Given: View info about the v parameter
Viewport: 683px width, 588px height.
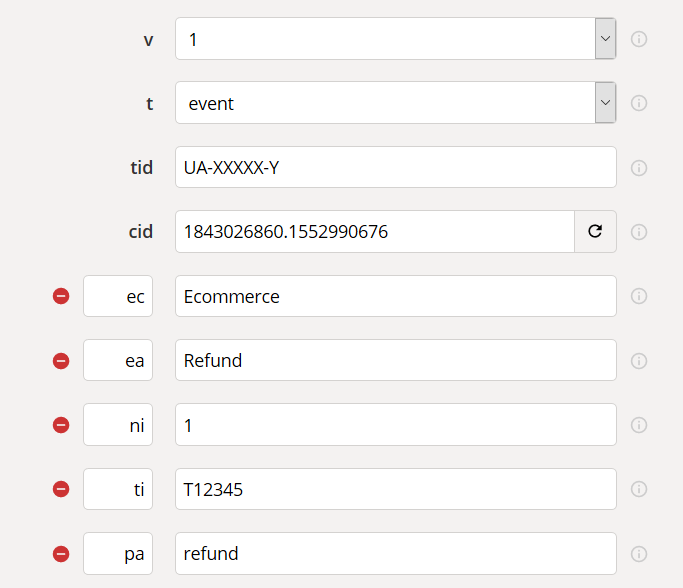Looking at the screenshot, I should click(x=639, y=39).
